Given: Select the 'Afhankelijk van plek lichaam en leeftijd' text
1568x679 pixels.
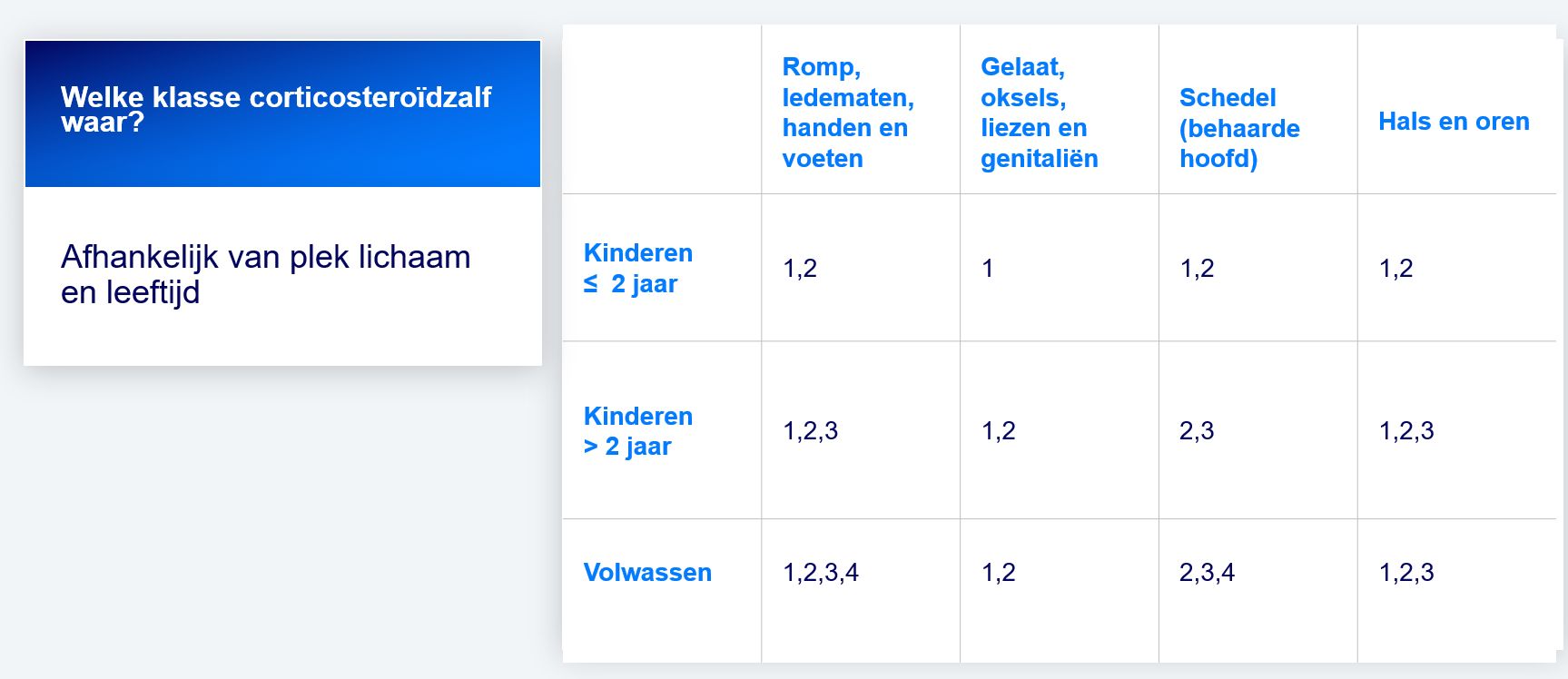Looking at the screenshot, I should tap(265, 274).
